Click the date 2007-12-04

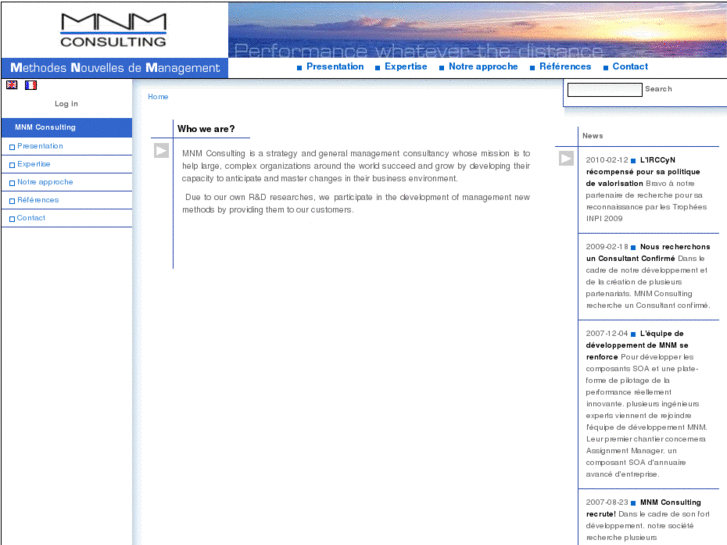[606, 333]
